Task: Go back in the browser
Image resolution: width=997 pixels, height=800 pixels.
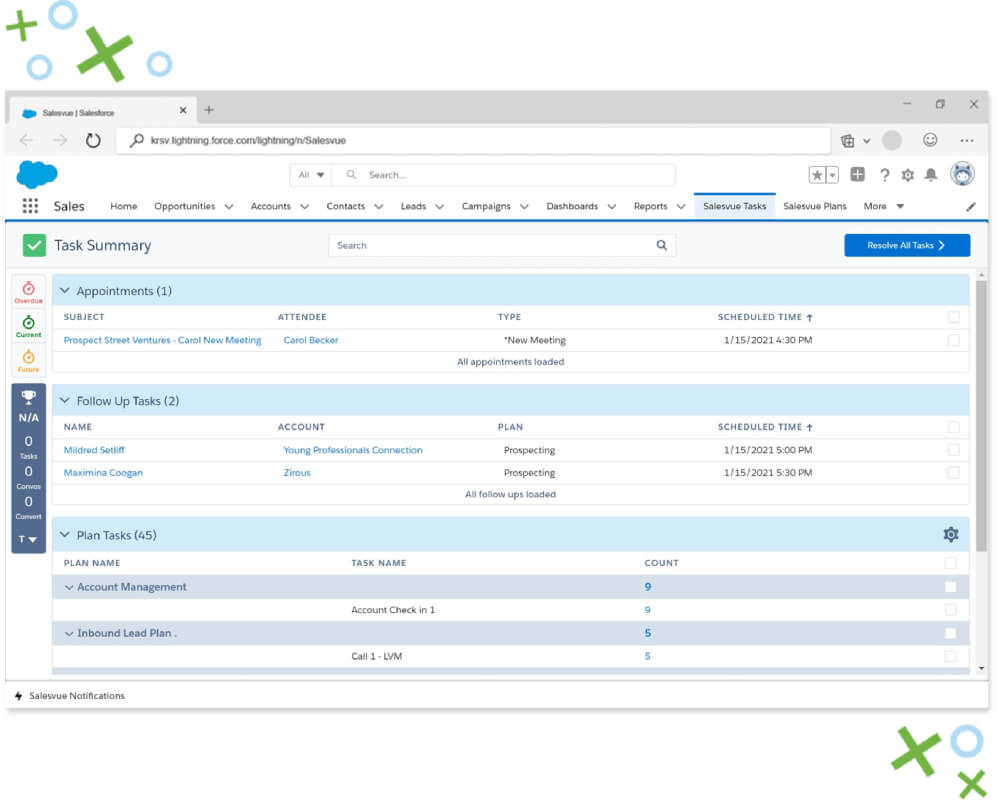Action: 27,141
